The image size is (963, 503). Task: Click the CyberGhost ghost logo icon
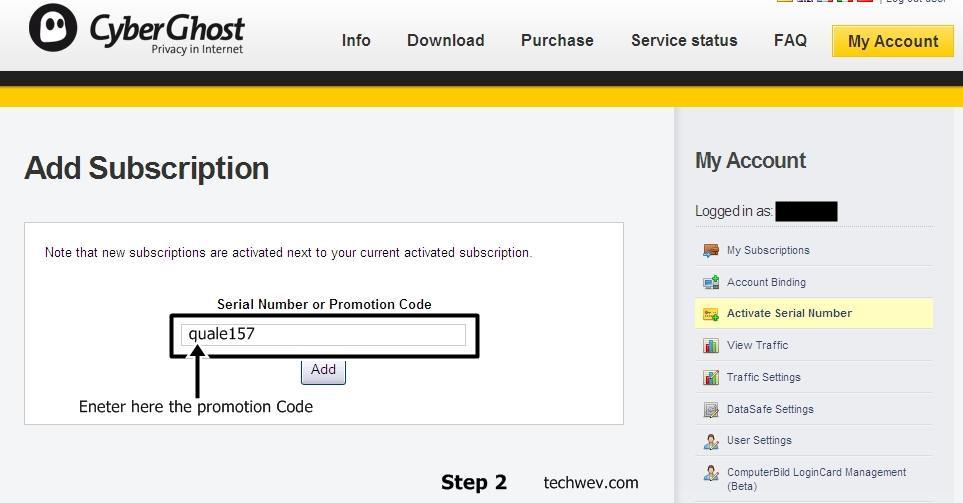(x=53, y=28)
